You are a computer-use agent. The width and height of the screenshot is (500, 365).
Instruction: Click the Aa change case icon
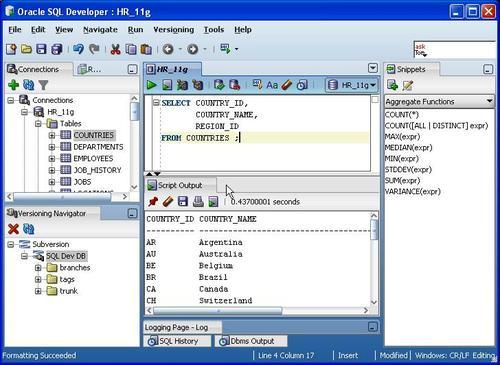pos(272,85)
